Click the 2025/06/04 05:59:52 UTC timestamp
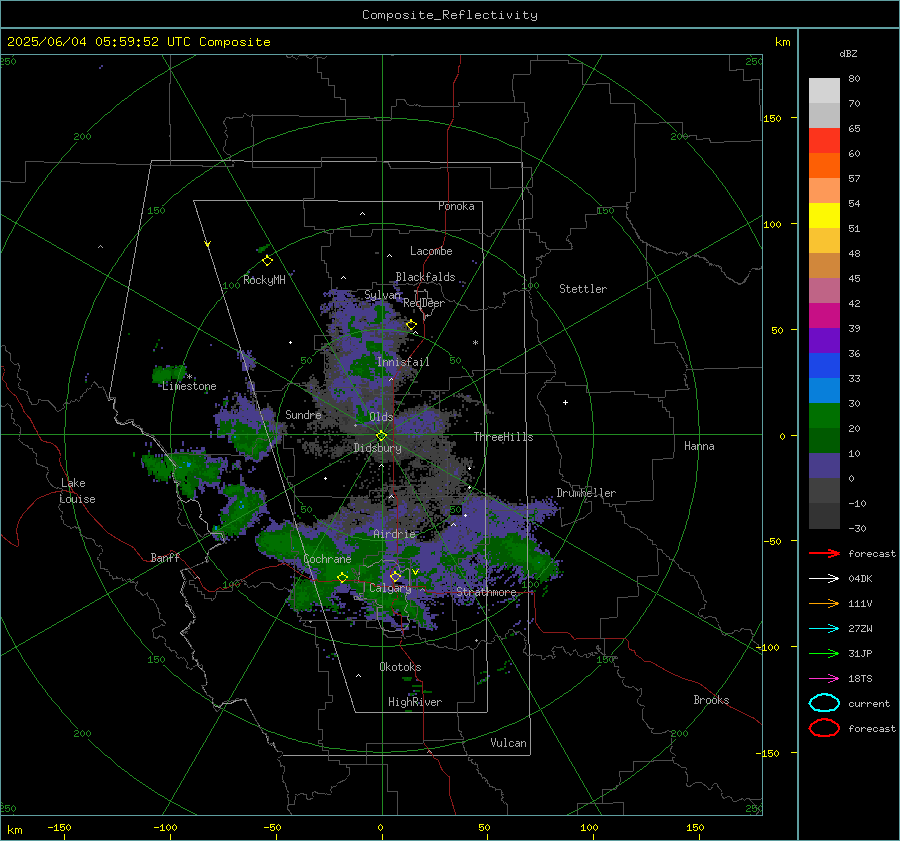The image size is (900, 841). pyautogui.click(x=138, y=42)
